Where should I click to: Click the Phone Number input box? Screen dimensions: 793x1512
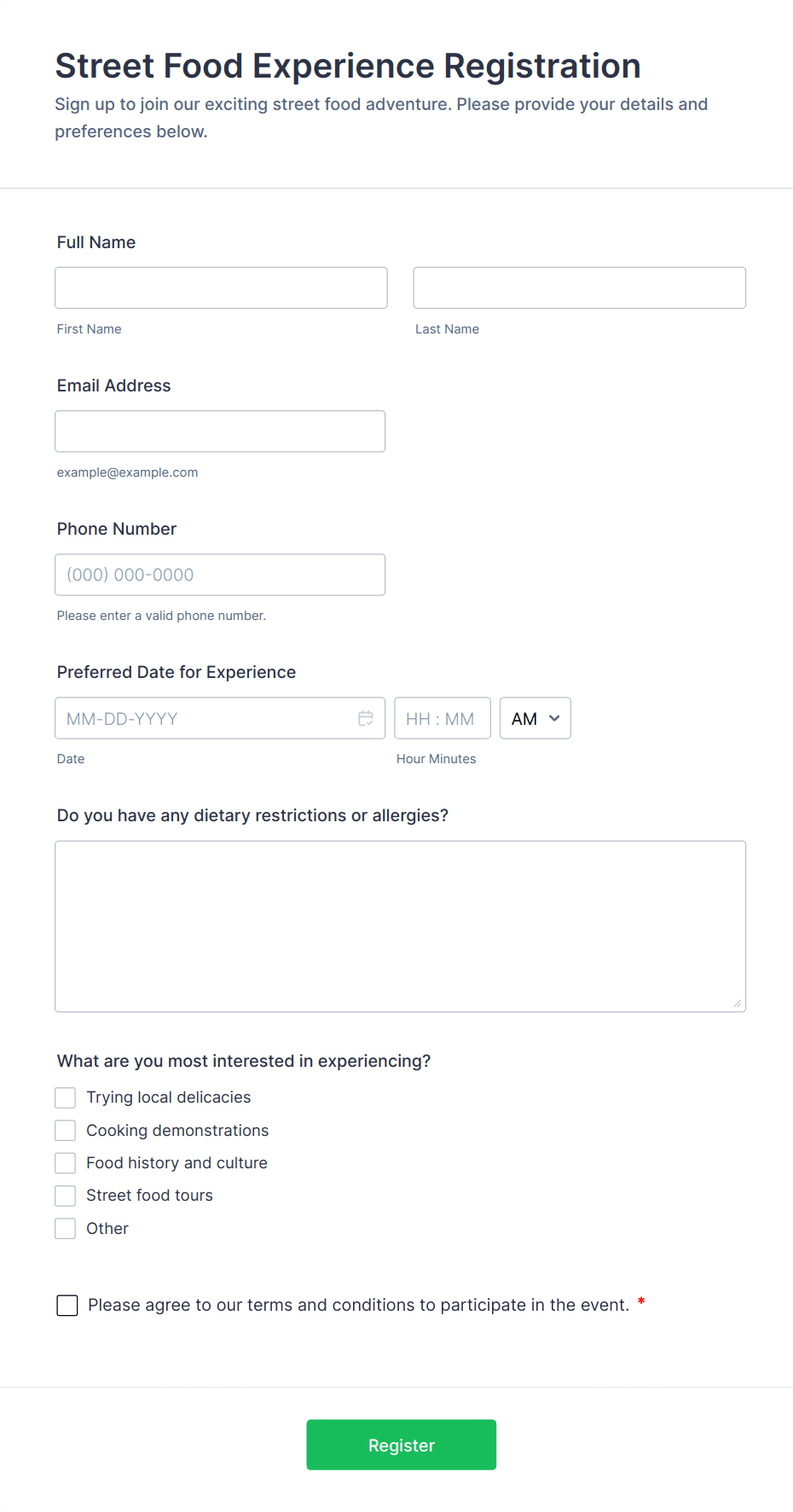(x=220, y=575)
